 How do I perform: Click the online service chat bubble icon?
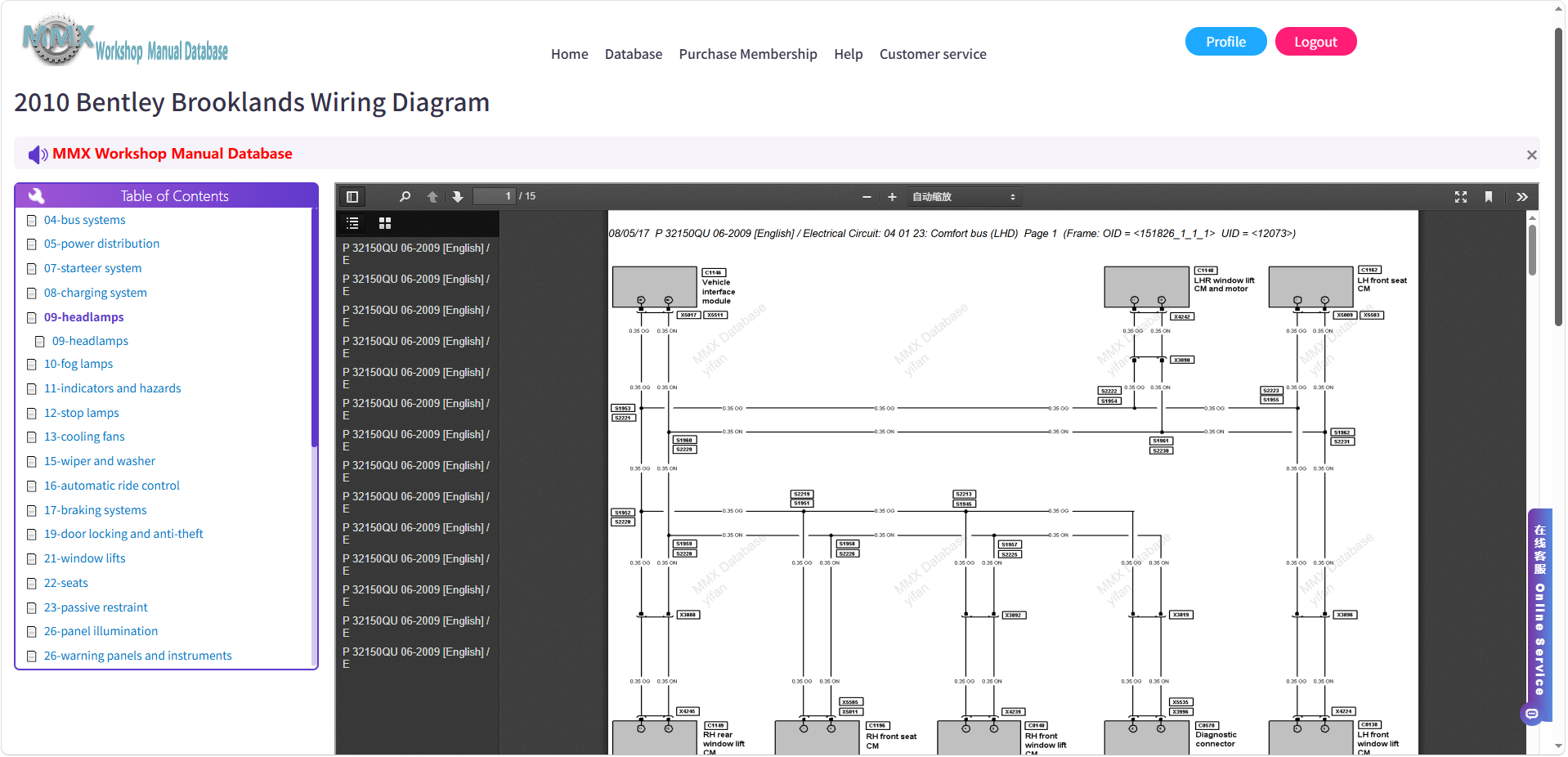[1532, 714]
